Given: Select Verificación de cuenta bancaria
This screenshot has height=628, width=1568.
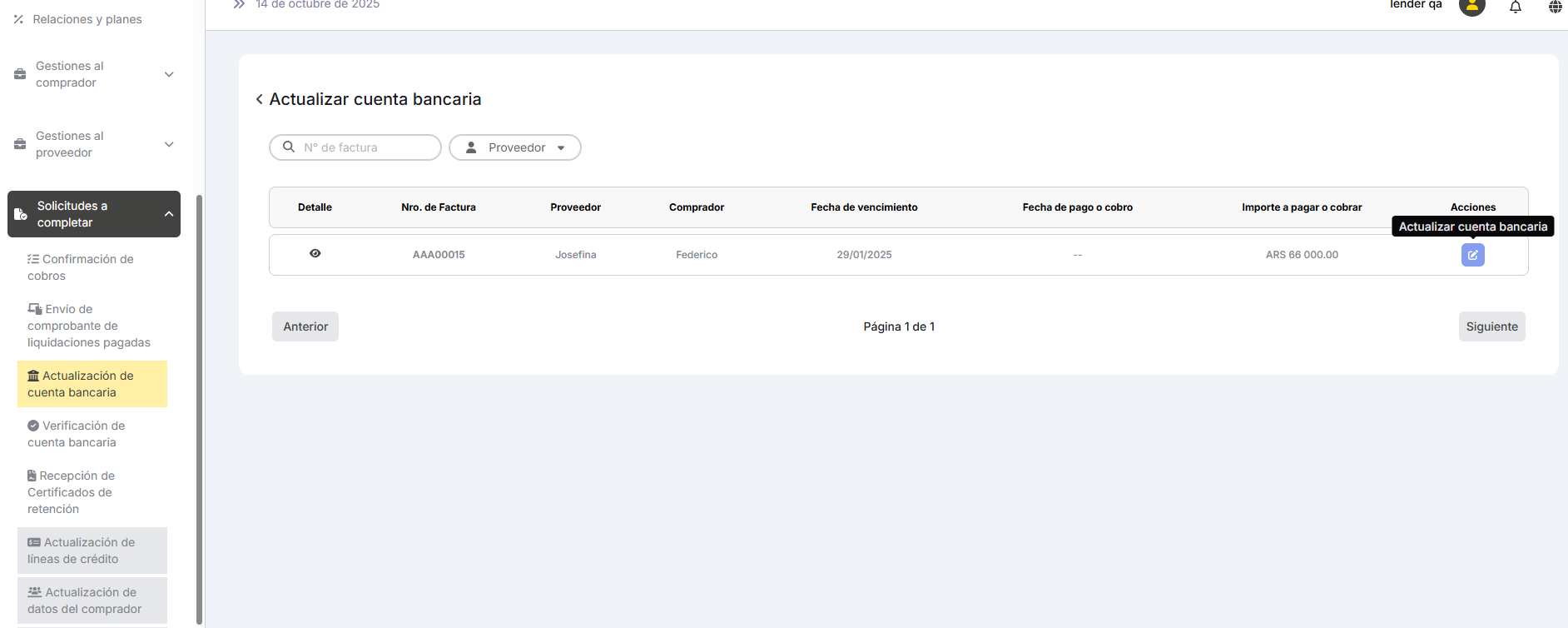Looking at the screenshot, I should [x=76, y=434].
